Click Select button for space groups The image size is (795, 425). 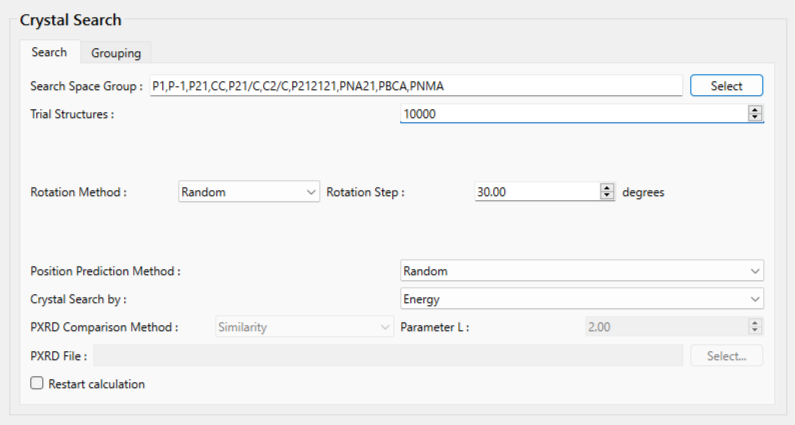pos(726,86)
